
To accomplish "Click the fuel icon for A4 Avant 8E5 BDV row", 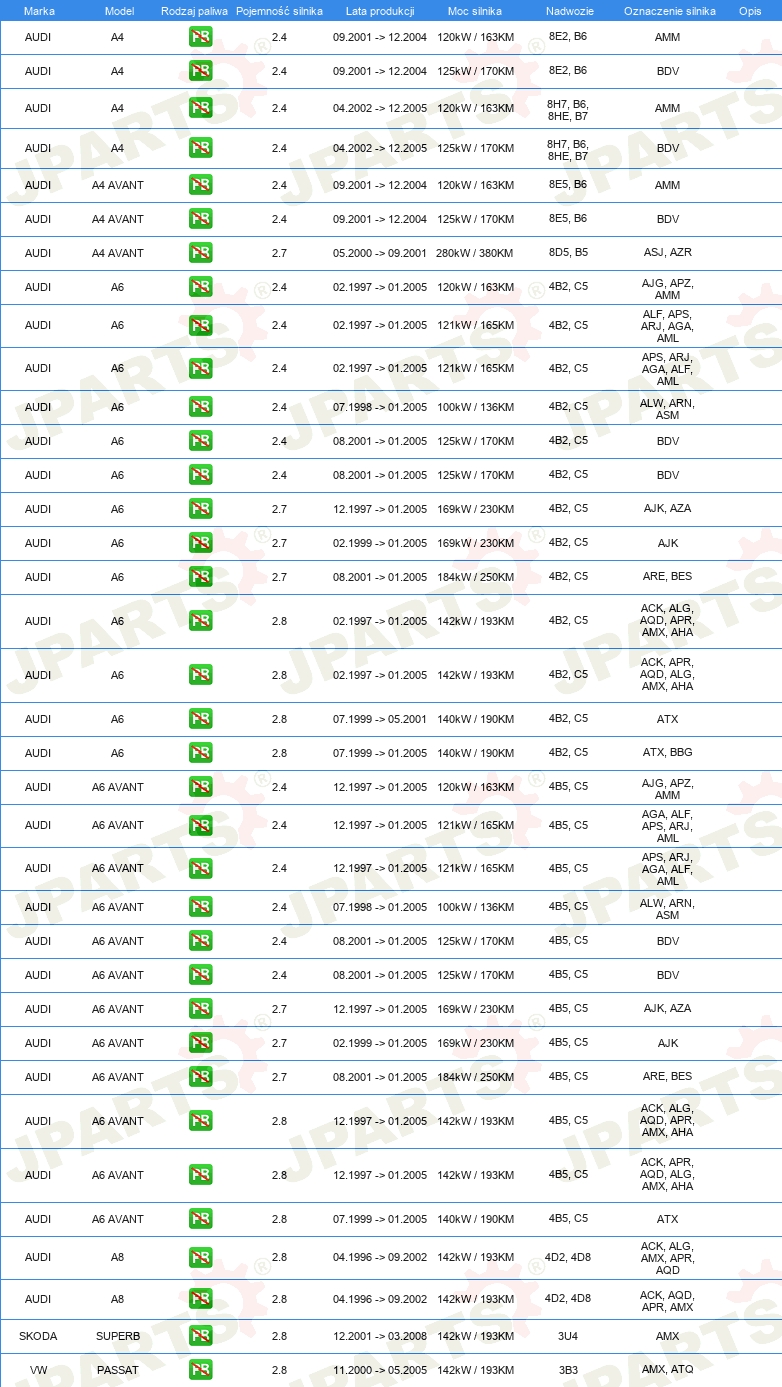I will [x=201, y=219].
